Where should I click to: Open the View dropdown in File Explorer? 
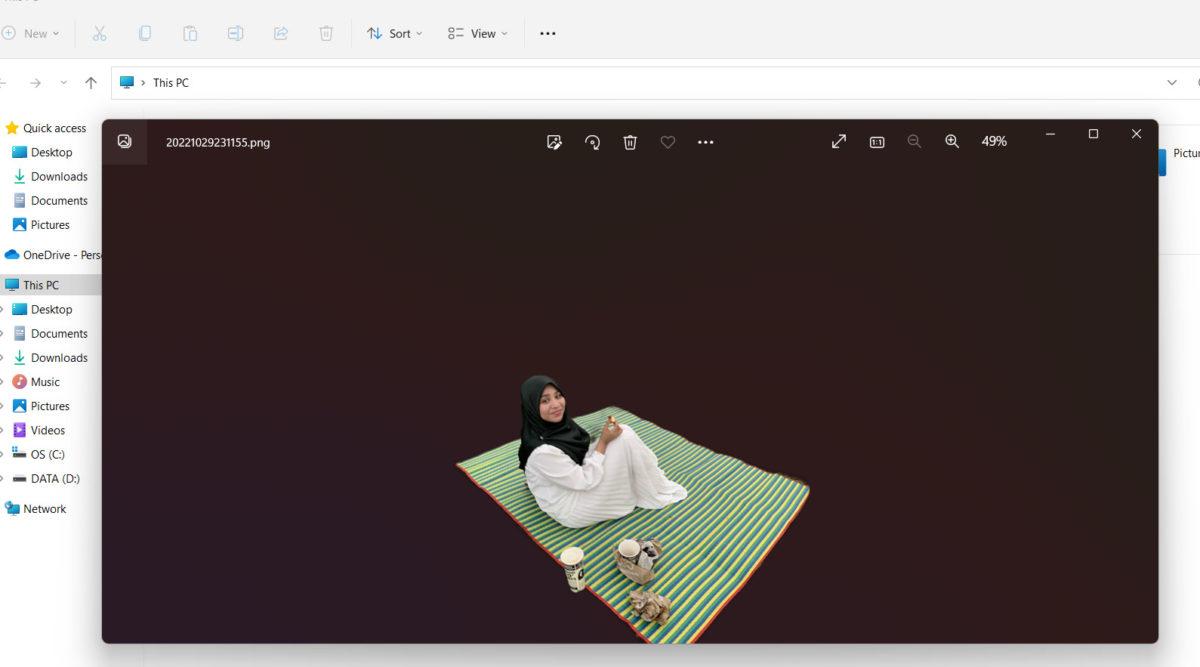click(x=478, y=33)
